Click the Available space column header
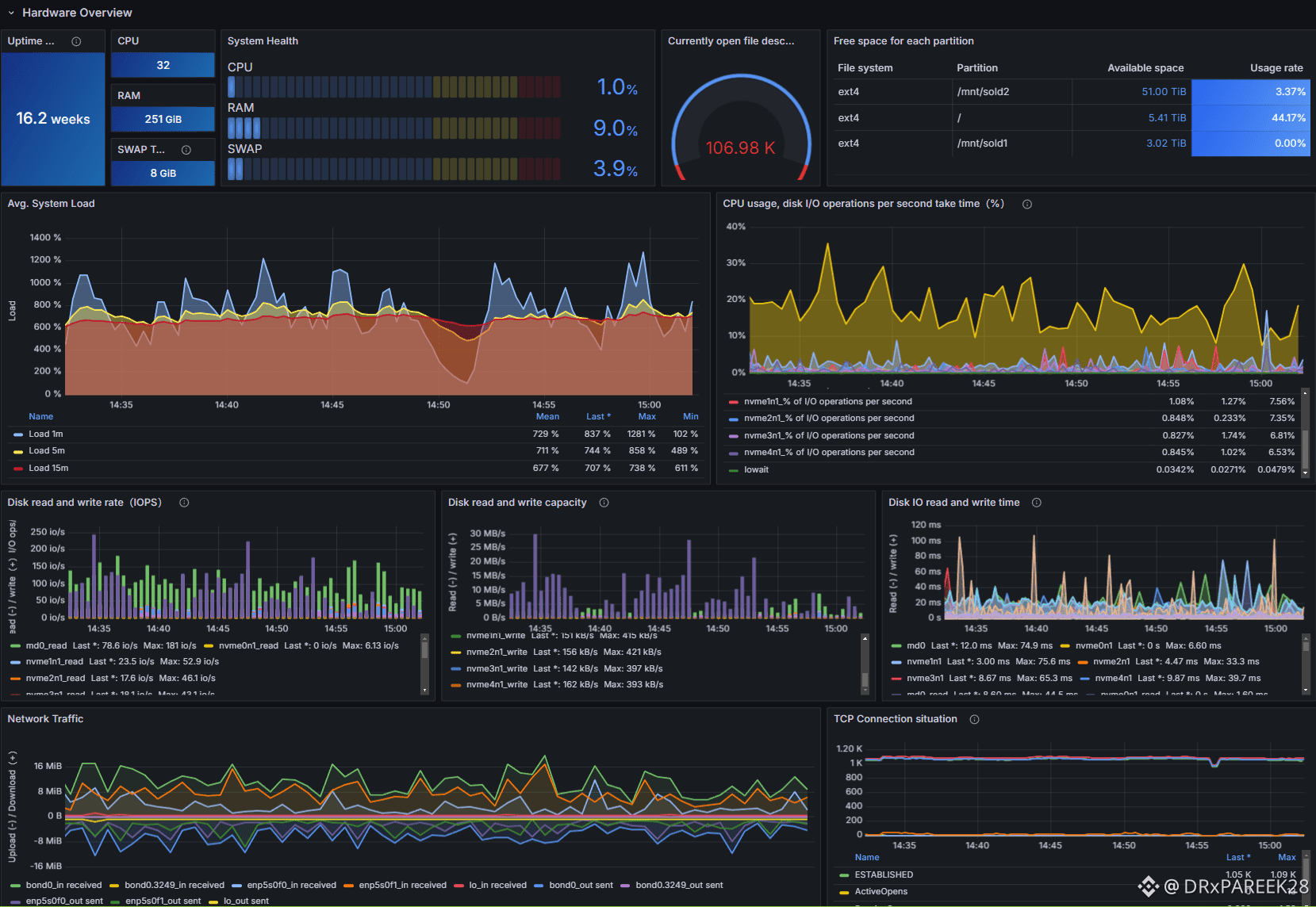Viewport: 1316px width, 907px height. click(1145, 68)
